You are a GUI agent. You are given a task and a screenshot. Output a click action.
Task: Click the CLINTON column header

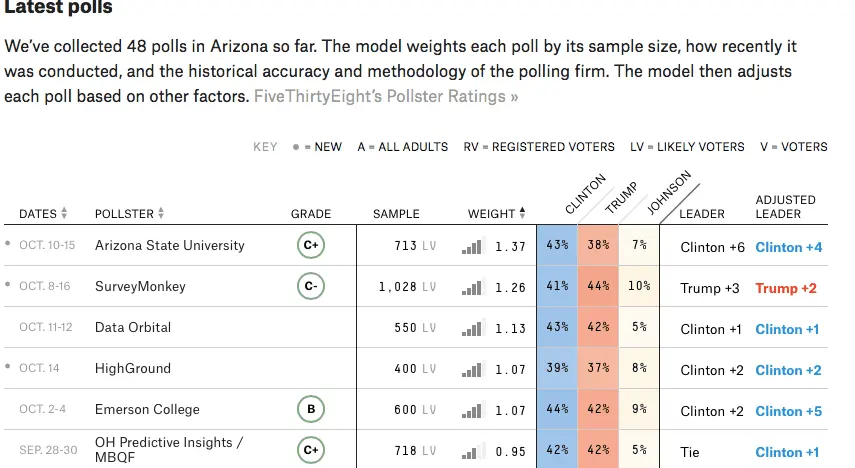click(x=585, y=195)
